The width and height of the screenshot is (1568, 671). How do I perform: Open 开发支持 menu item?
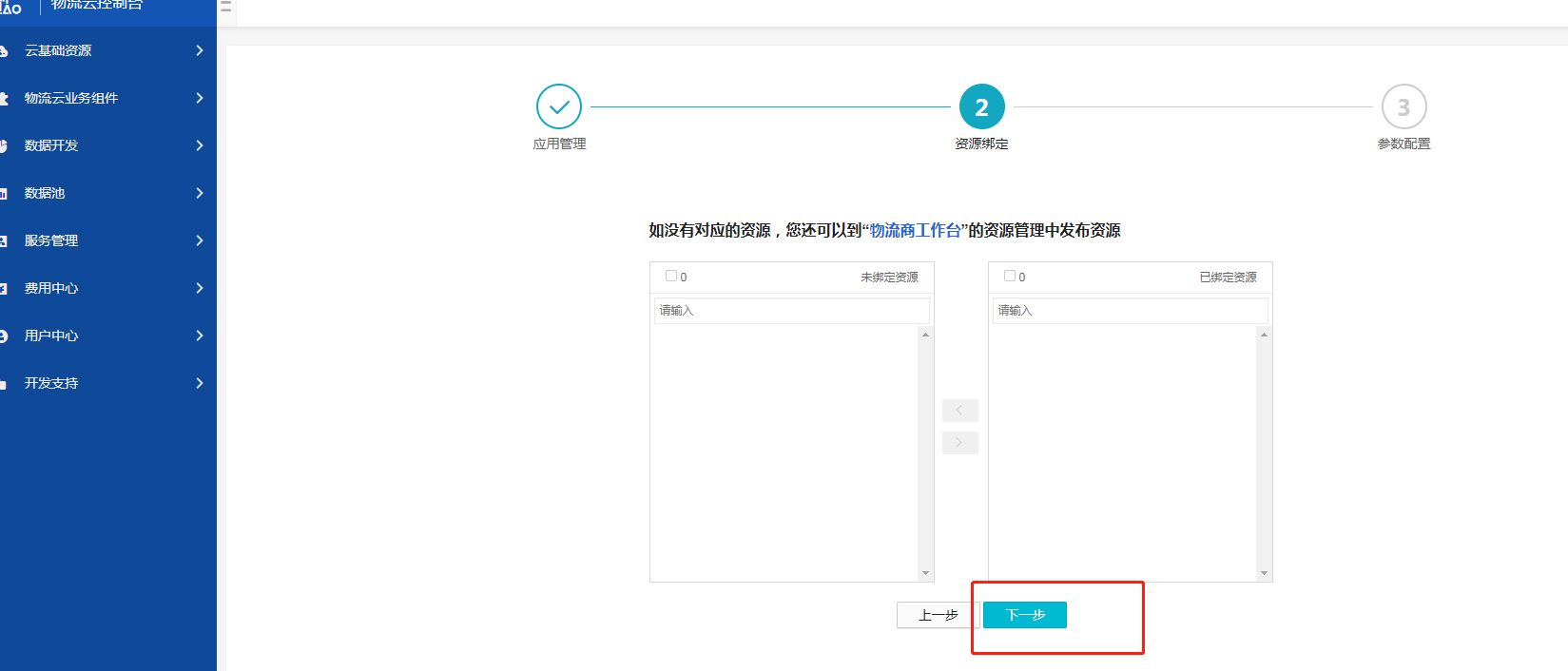coord(108,383)
